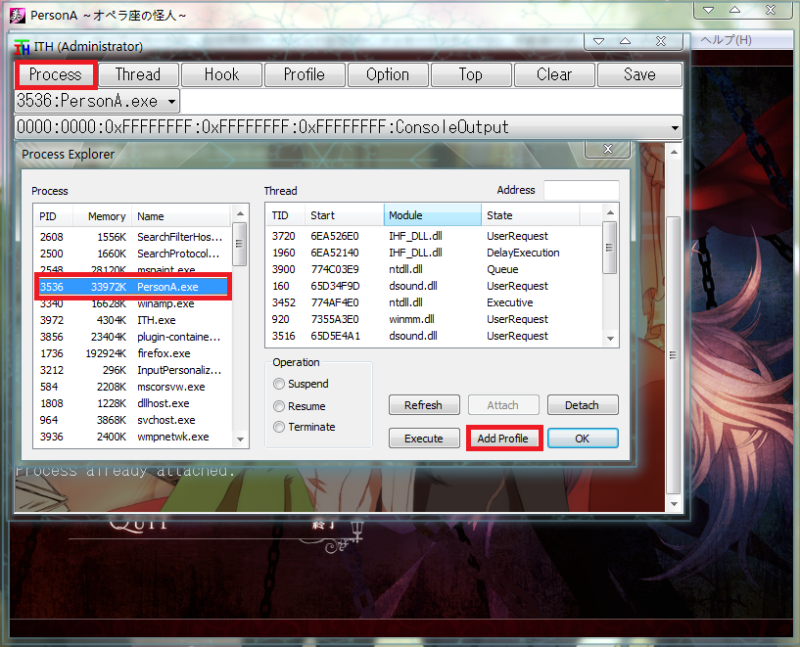Expand the ConsoleOutput thread dropdown
The height and width of the screenshot is (647, 800).
point(674,128)
